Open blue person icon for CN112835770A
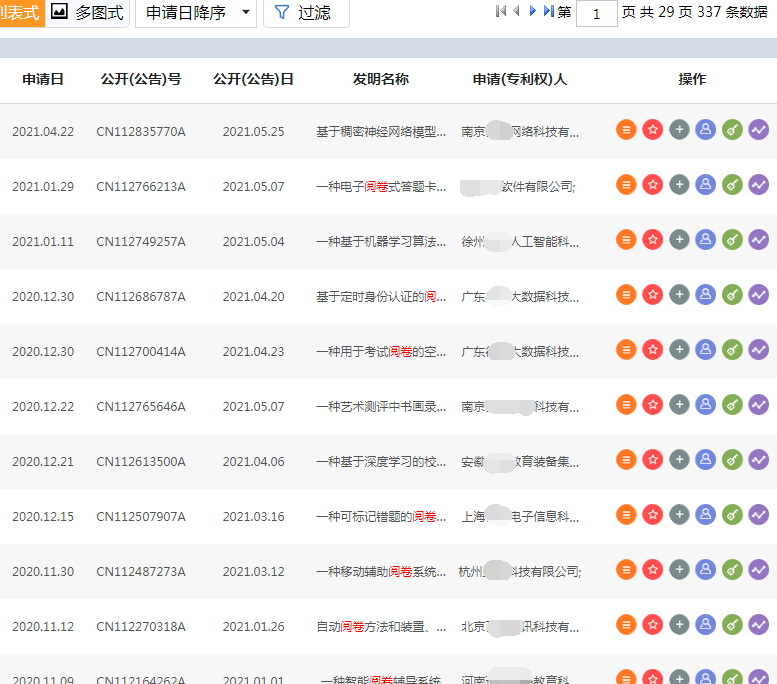The image size is (777, 684). [706, 130]
